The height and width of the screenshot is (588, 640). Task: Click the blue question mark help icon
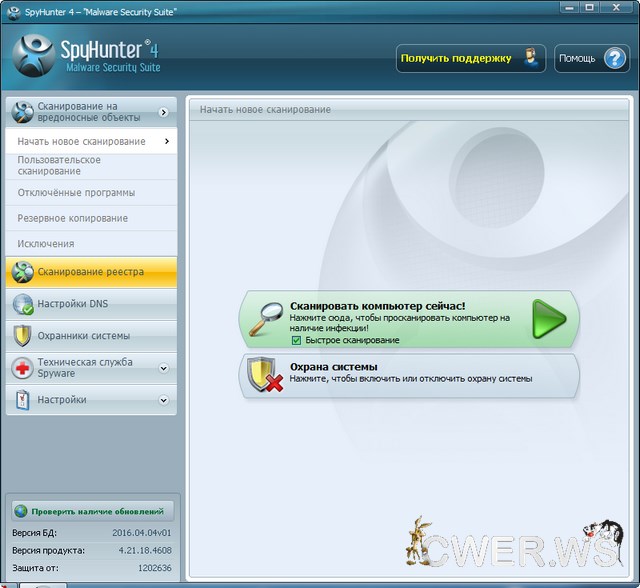pos(614,58)
